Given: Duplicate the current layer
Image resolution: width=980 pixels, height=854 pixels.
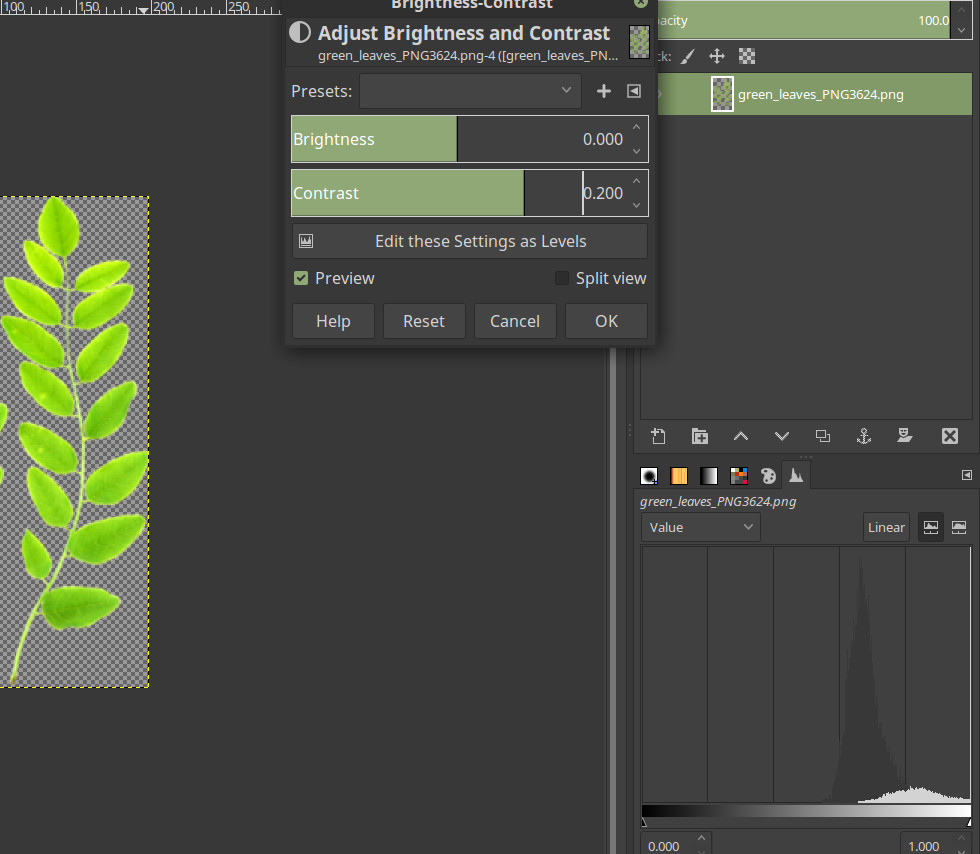Looking at the screenshot, I should pyautogui.click(x=823, y=436).
